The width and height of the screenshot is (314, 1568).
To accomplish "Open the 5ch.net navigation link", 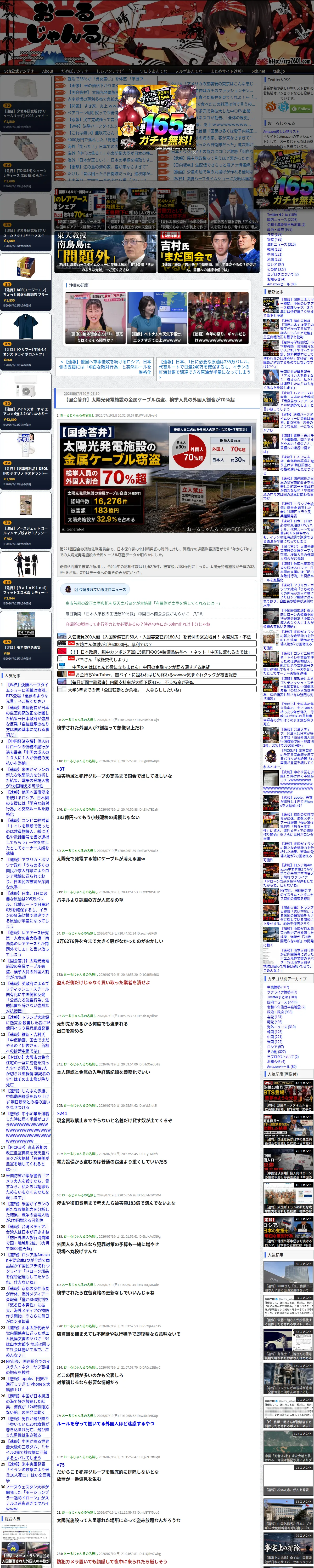I will [259, 71].
